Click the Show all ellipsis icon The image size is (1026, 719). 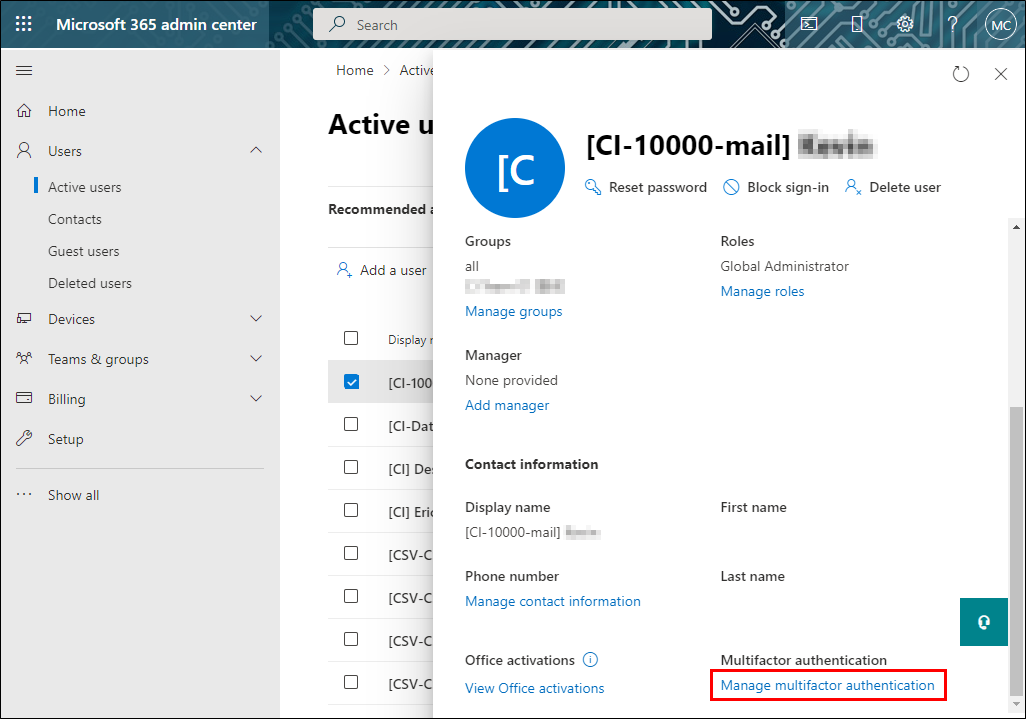click(24, 495)
